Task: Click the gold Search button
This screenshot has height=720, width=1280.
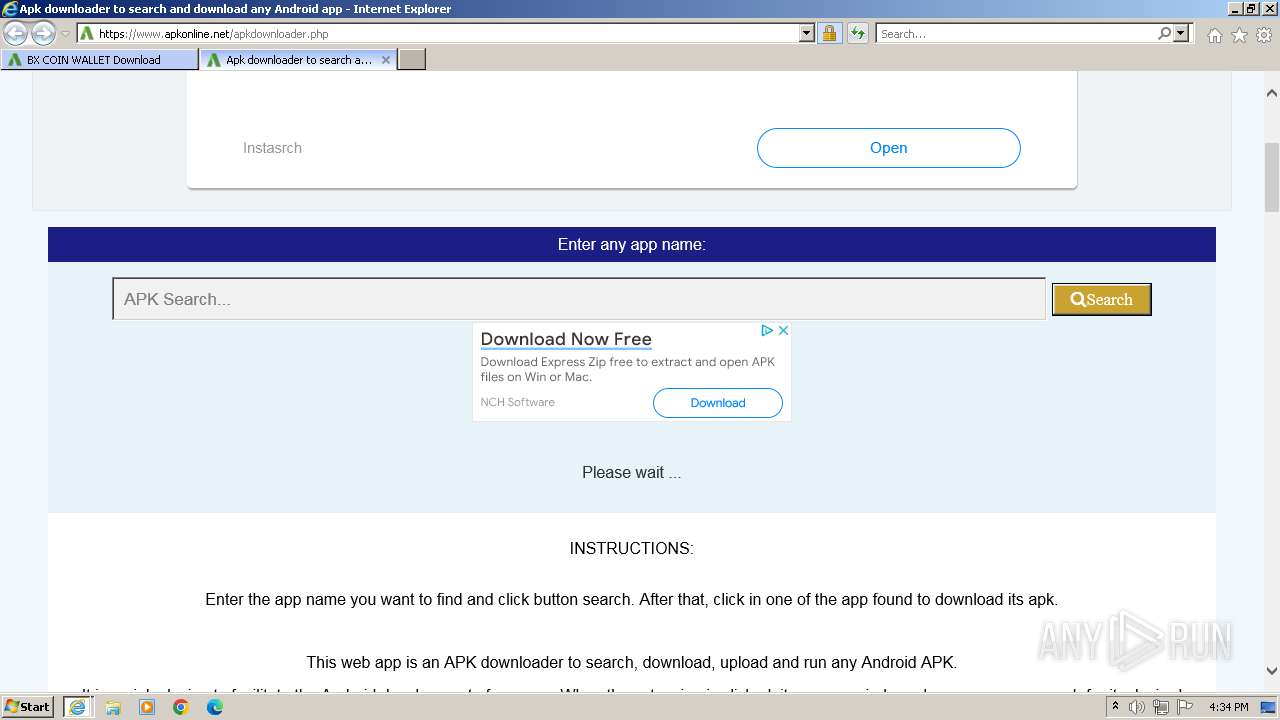Action: point(1101,299)
